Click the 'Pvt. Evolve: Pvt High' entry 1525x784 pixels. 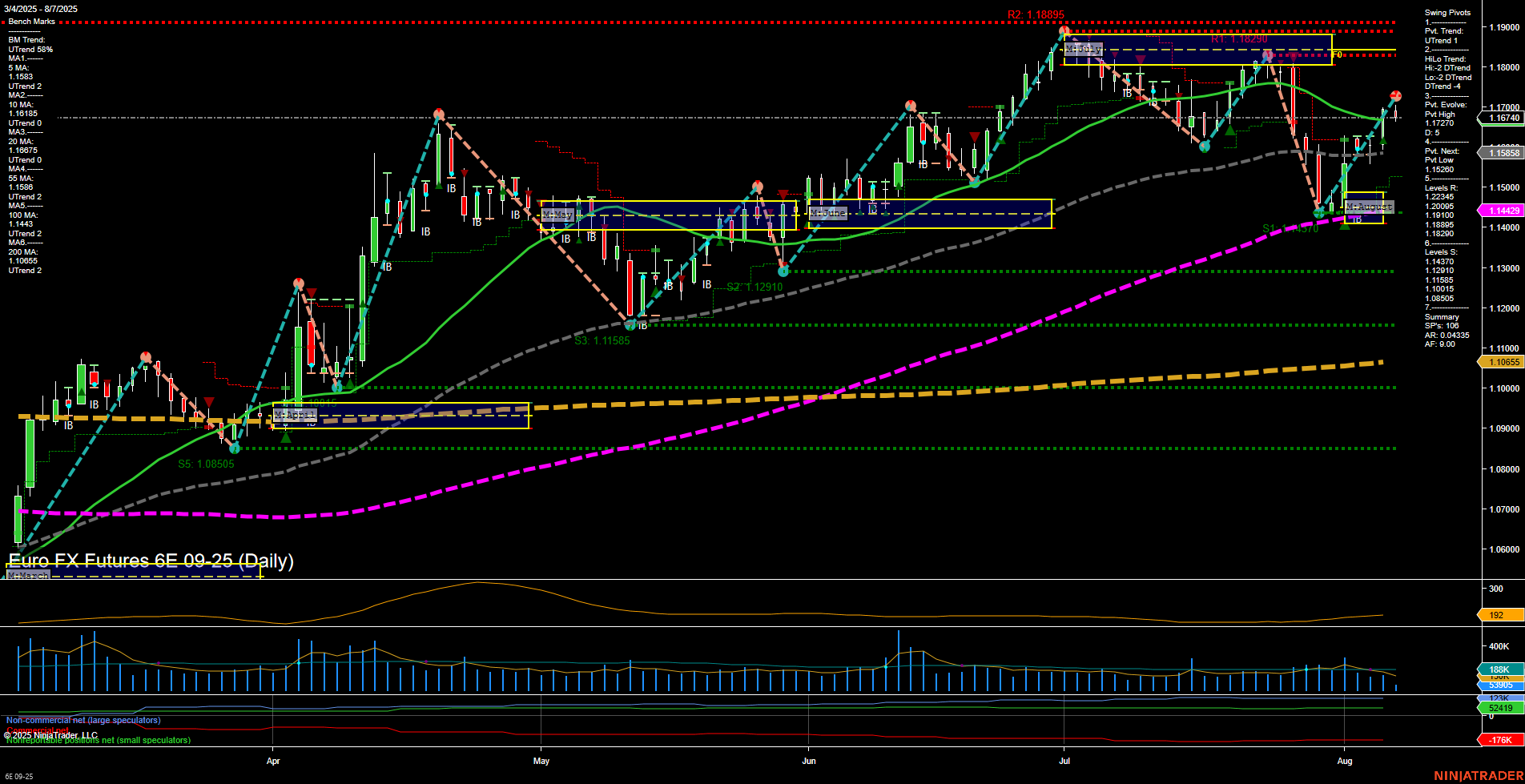pos(1446,110)
